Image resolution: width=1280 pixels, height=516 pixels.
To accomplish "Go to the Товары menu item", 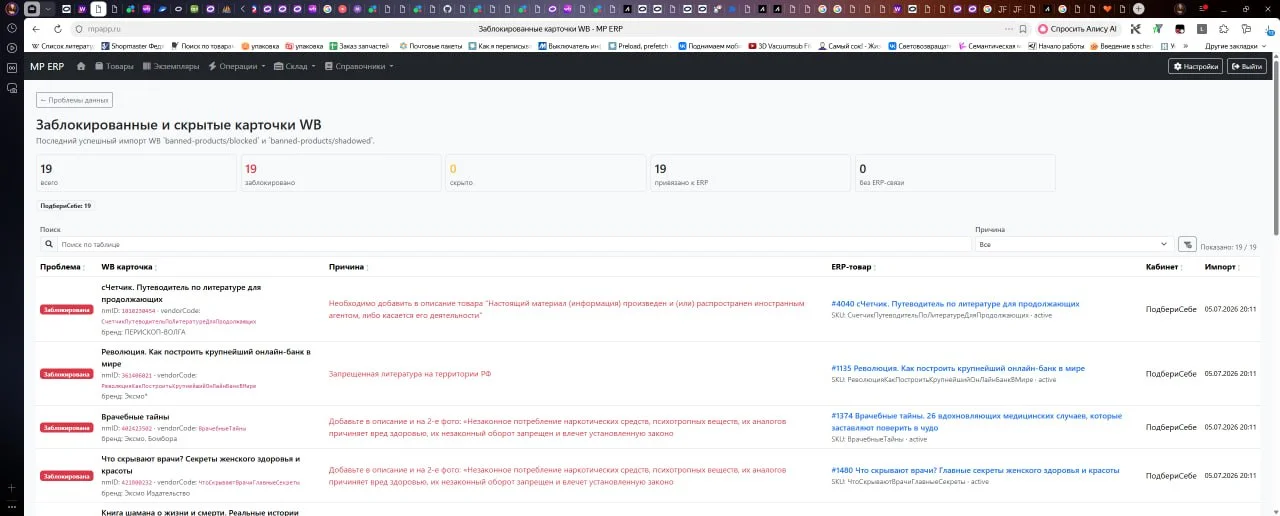I will tap(113, 66).
